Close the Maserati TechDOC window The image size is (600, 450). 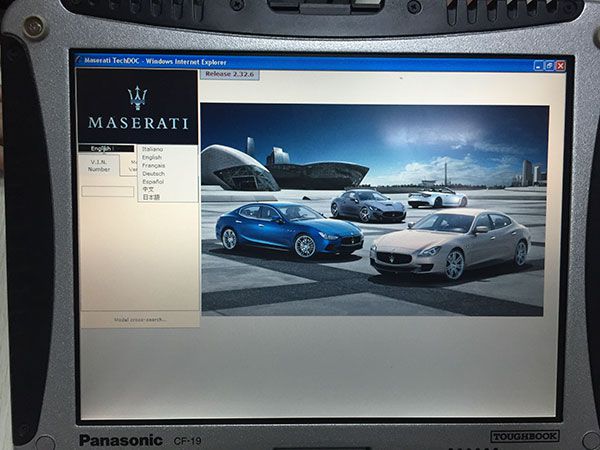pyautogui.click(x=561, y=66)
